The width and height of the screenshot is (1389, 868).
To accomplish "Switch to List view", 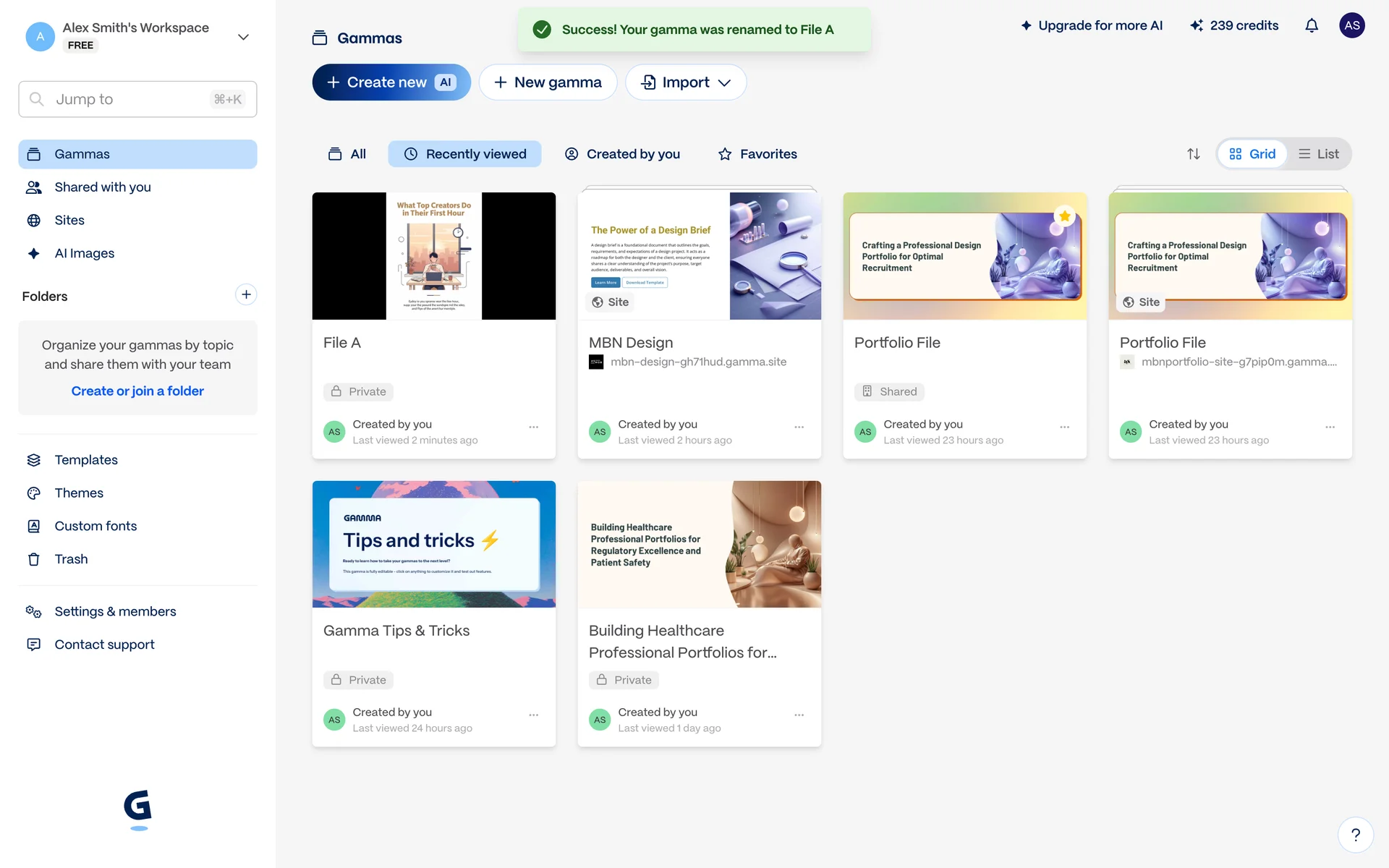I will (1318, 154).
